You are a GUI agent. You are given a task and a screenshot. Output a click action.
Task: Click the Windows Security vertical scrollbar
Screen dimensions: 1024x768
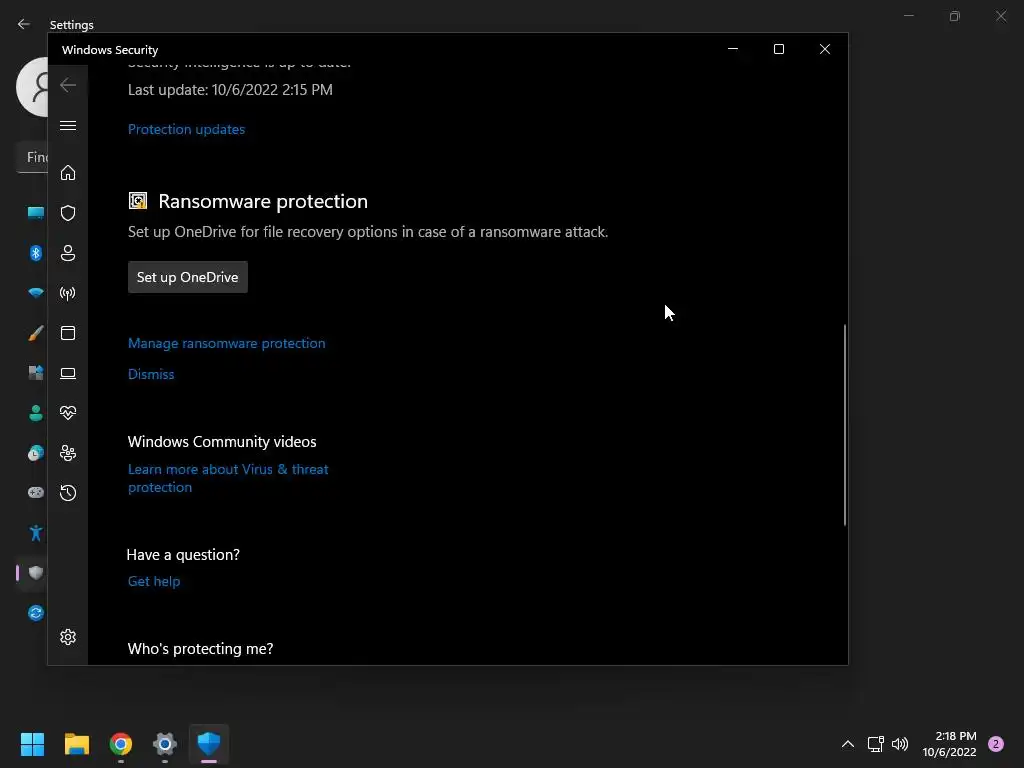[x=844, y=424]
